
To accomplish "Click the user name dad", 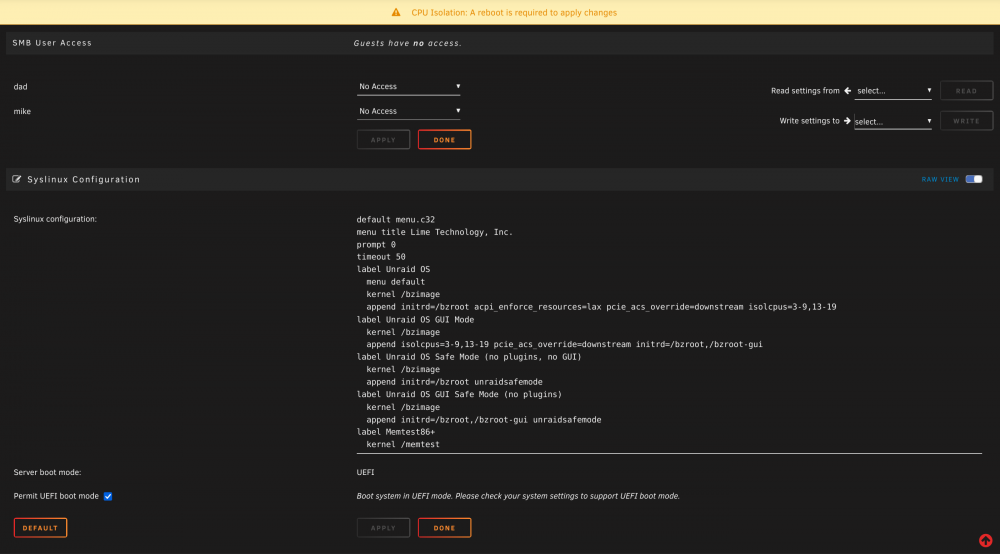I will [20, 87].
